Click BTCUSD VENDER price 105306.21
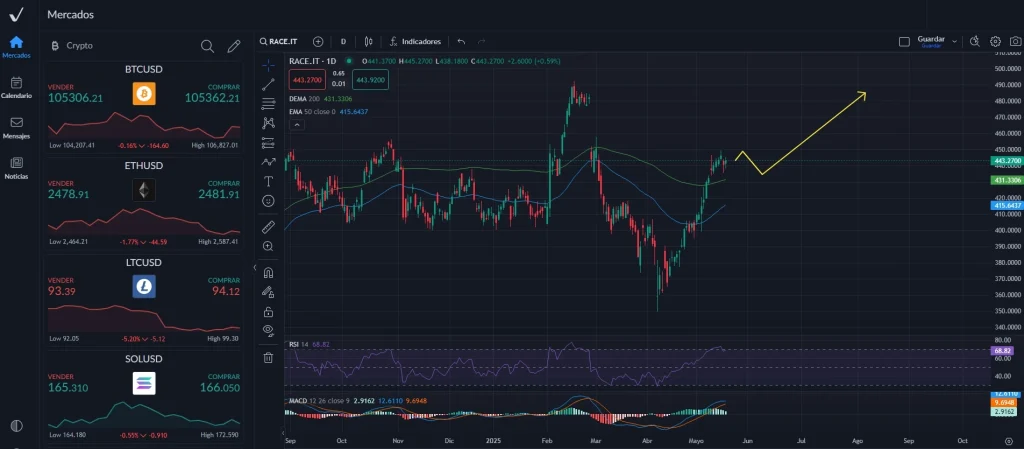Viewport: 1024px width, 449px height. point(75,98)
